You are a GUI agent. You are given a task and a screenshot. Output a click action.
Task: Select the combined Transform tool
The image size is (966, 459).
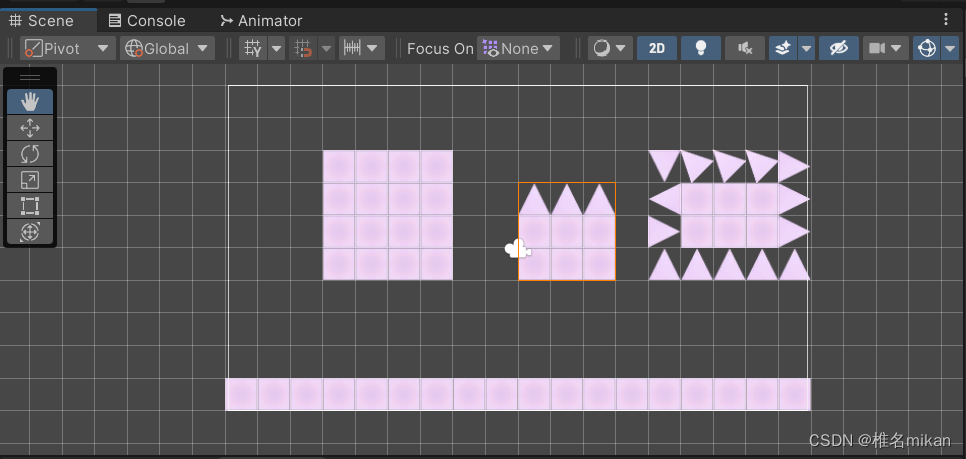tap(30, 232)
